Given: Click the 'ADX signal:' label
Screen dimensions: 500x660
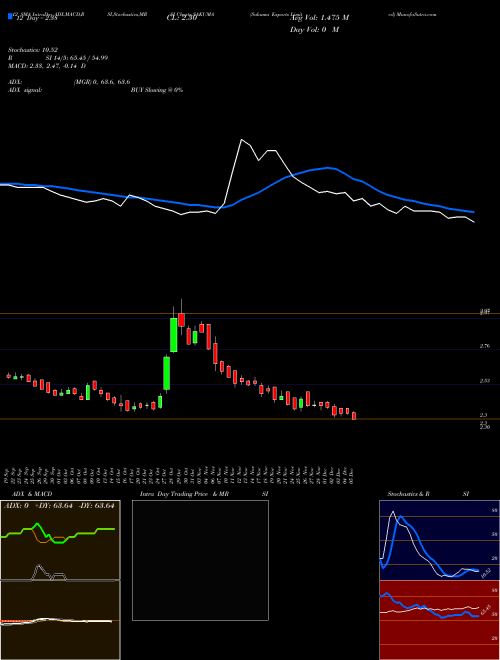Looking at the screenshot, I should click(25, 90).
